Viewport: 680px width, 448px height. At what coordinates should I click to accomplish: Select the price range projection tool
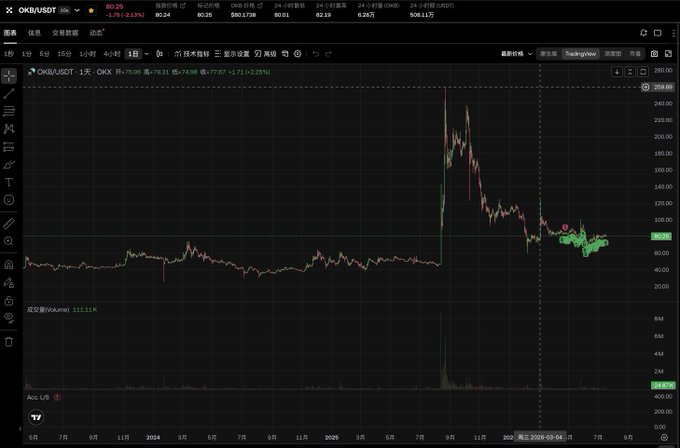tap(9, 147)
